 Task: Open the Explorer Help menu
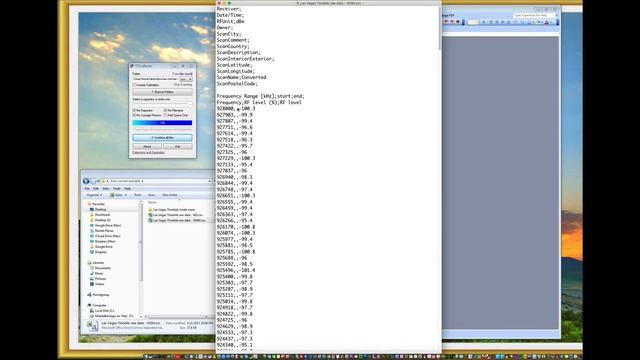(127, 189)
